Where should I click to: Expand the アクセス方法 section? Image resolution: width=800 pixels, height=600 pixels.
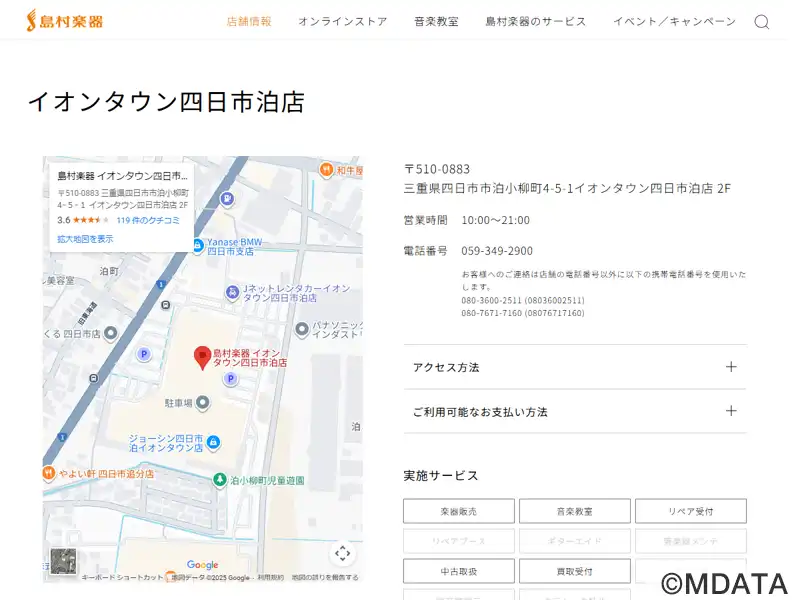(x=575, y=367)
